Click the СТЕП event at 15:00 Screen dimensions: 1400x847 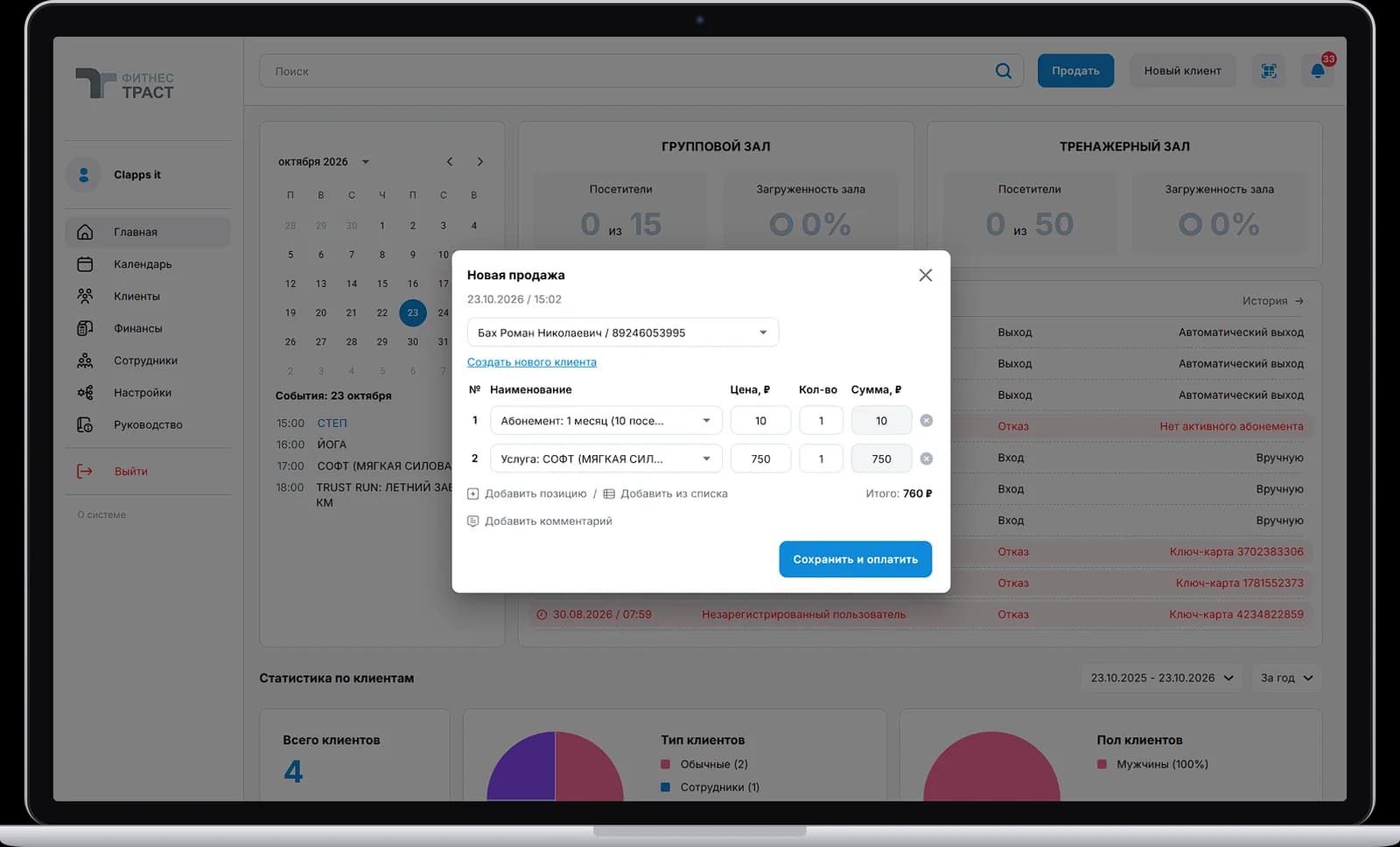(332, 423)
